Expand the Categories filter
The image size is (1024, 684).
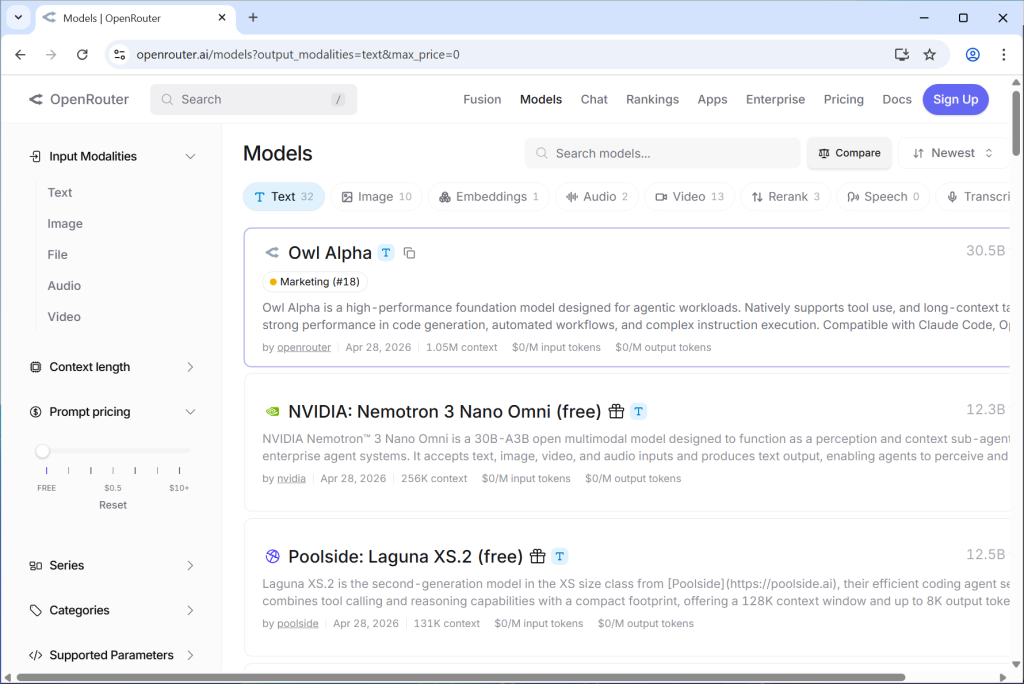click(x=112, y=610)
